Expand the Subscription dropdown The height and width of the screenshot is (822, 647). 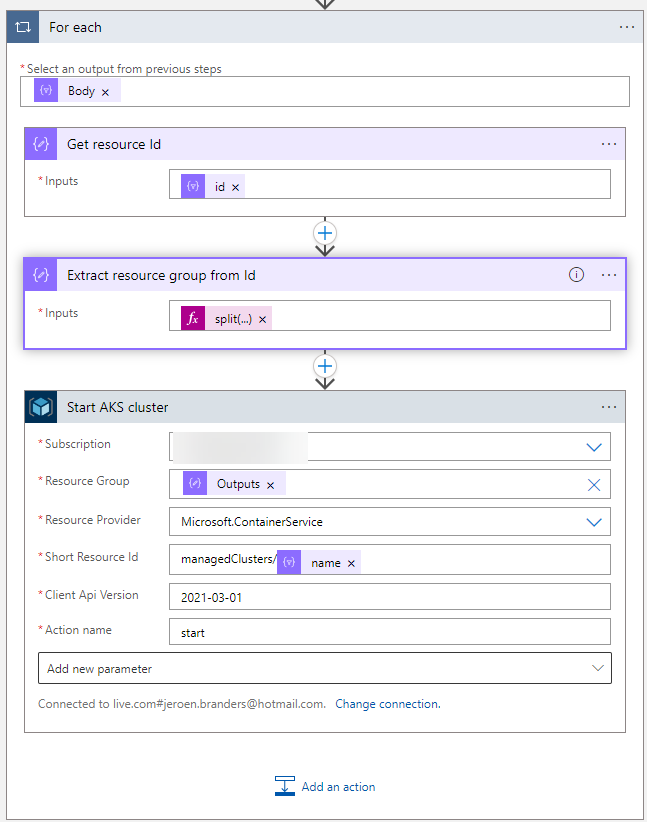click(x=594, y=447)
